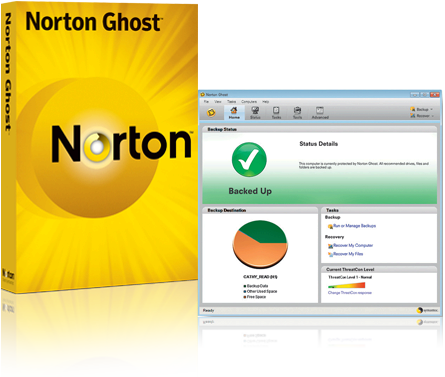
Task: Open the Computers menu
Action: 249,102
